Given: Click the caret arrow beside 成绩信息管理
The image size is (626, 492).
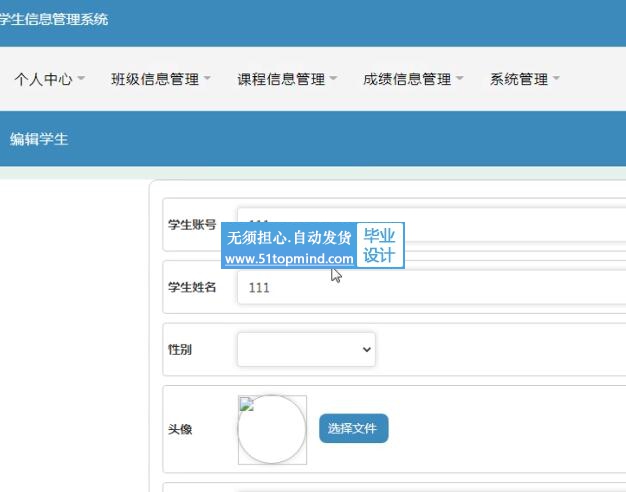Looking at the screenshot, I should pos(460,79).
